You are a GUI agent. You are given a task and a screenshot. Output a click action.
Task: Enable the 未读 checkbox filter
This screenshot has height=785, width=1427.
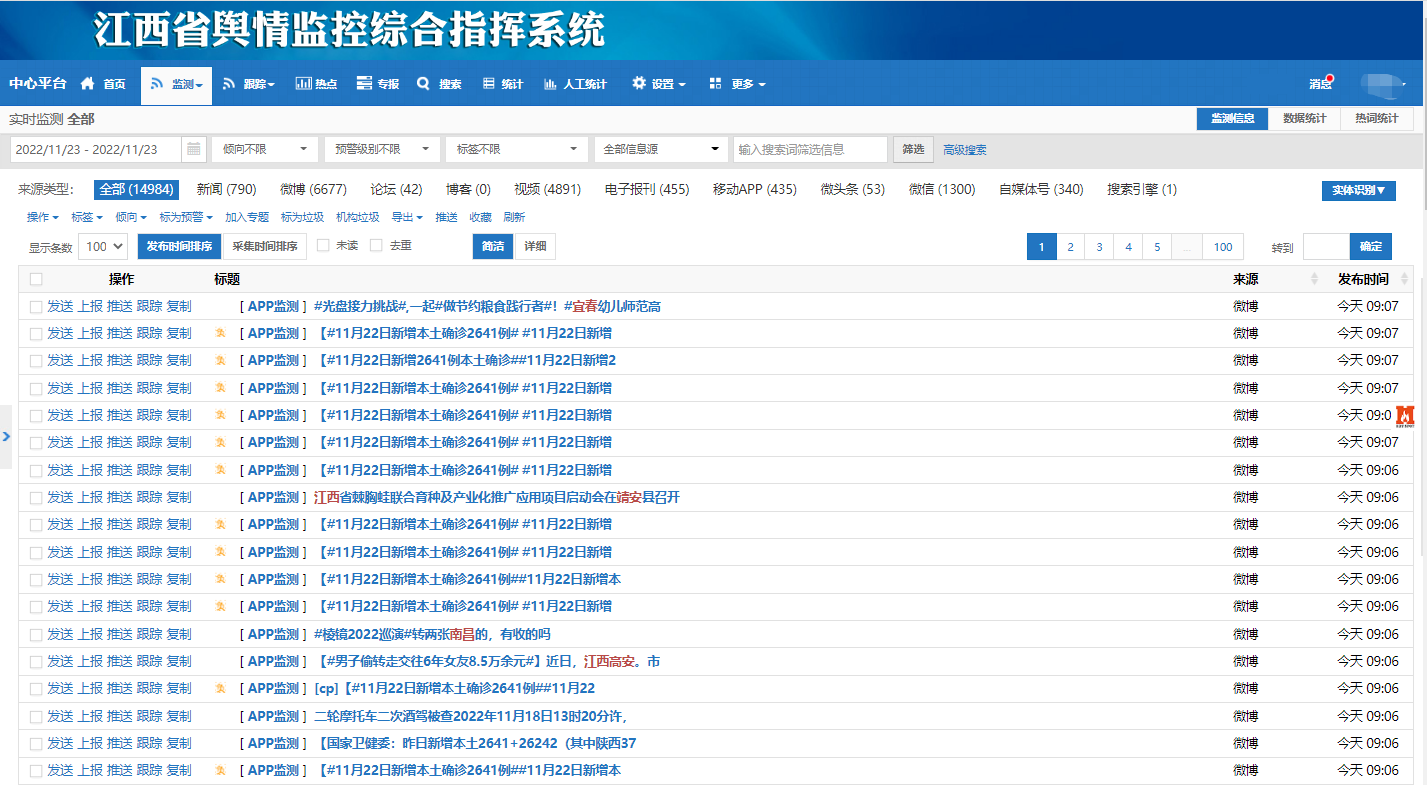323,245
